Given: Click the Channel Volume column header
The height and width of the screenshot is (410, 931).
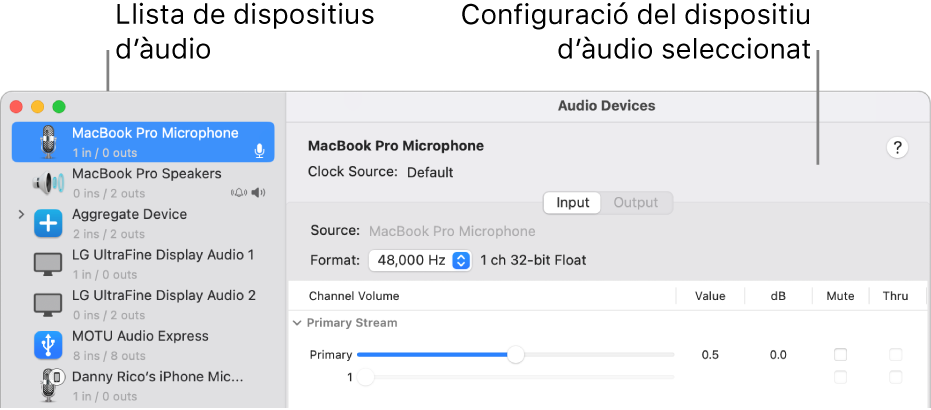Looking at the screenshot, I should tap(354, 296).
